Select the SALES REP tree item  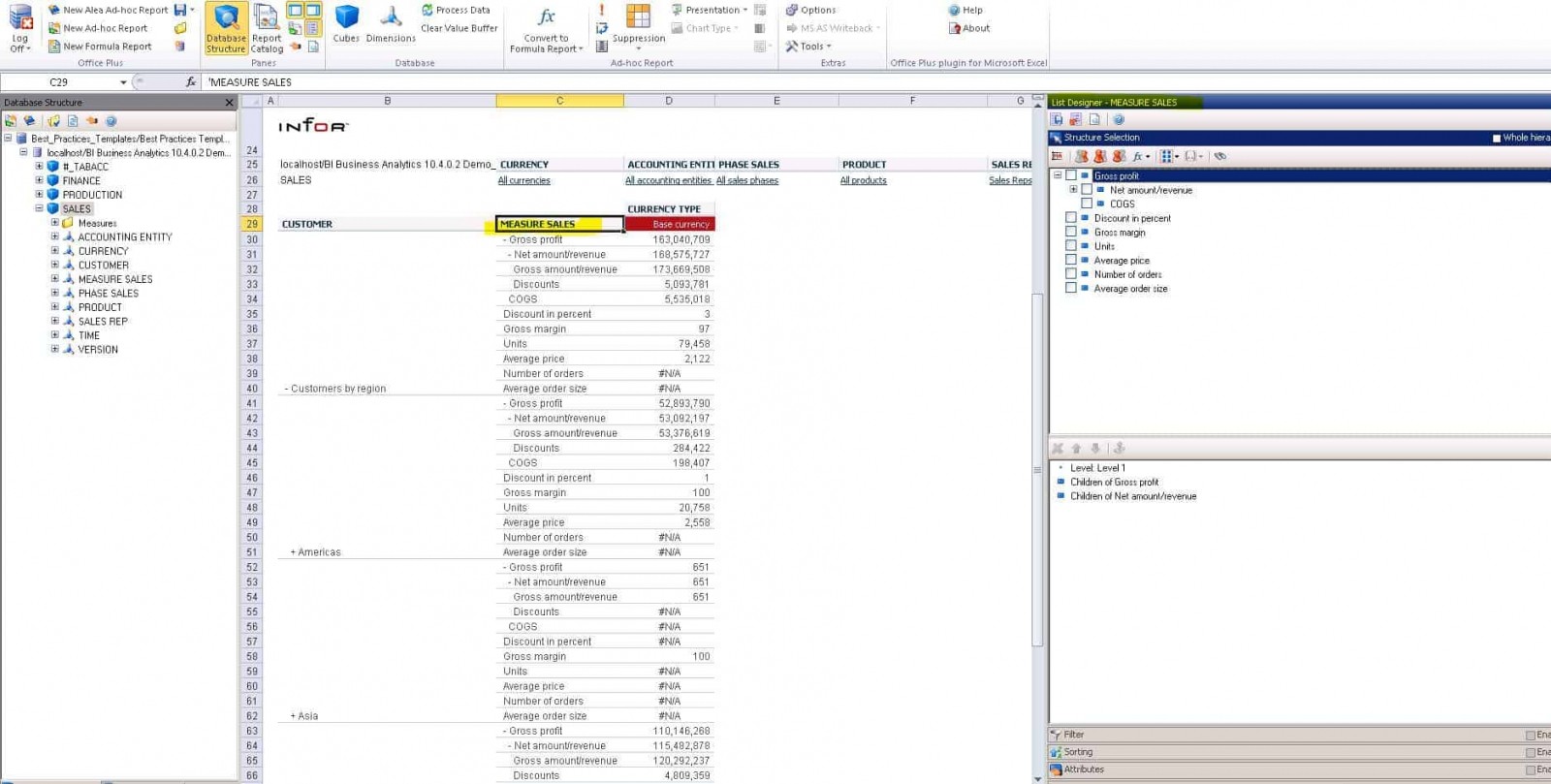102,321
